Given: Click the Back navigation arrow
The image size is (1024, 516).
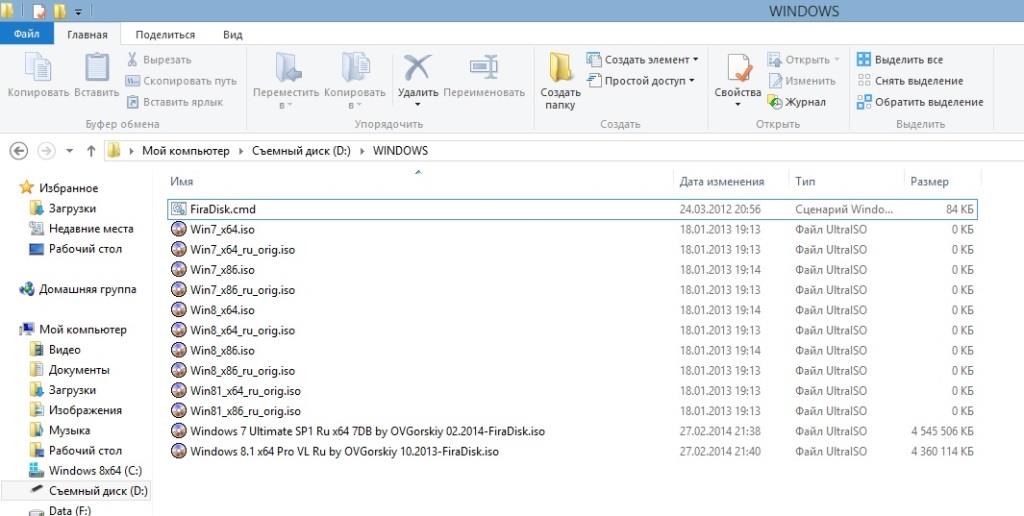Looking at the screenshot, I should (x=19, y=151).
